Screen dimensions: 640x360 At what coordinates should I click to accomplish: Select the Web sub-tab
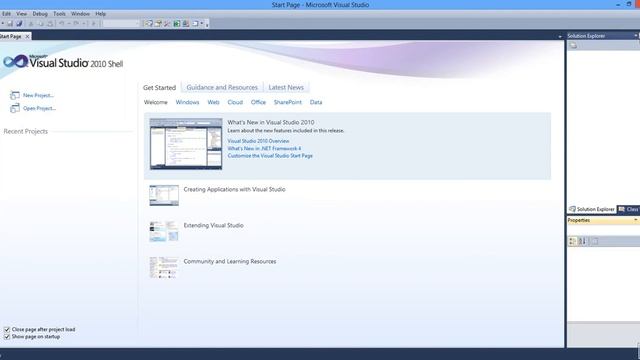[213, 102]
